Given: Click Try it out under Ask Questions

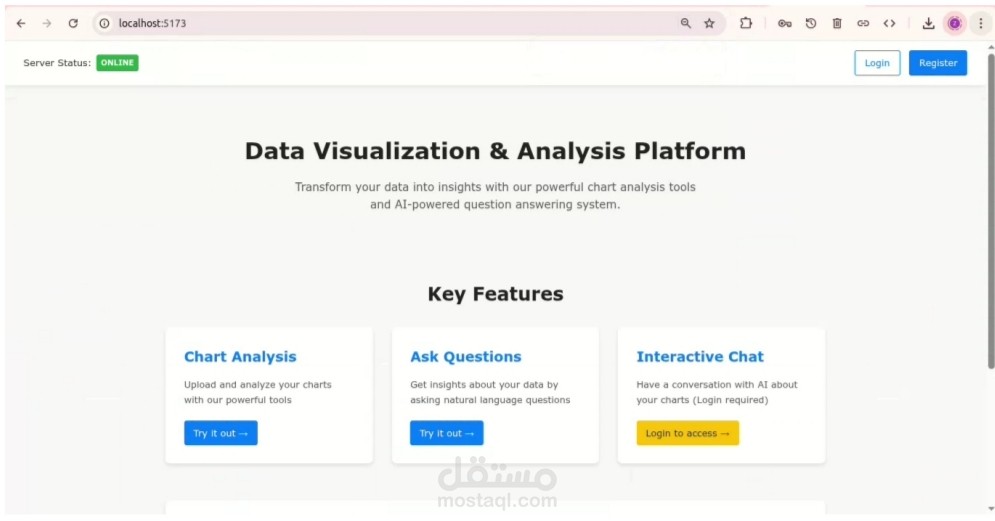Looking at the screenshot, I should [x=447, y=433].
